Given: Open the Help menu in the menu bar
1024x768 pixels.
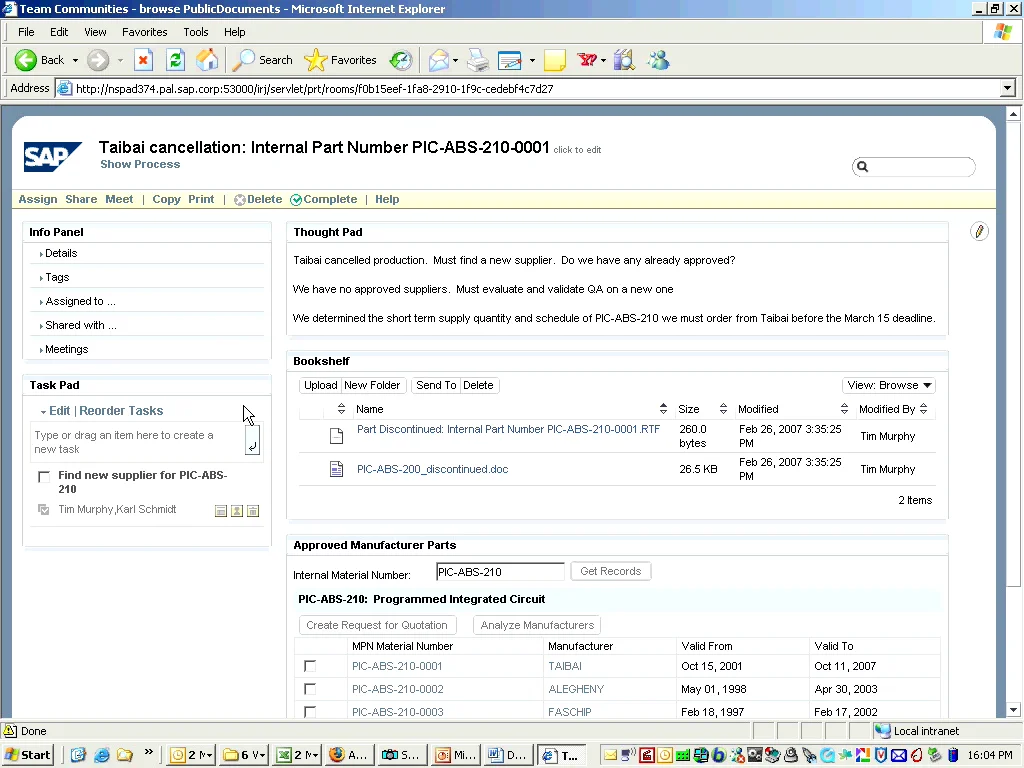Looking at the screenshot, I should point(234,32).
